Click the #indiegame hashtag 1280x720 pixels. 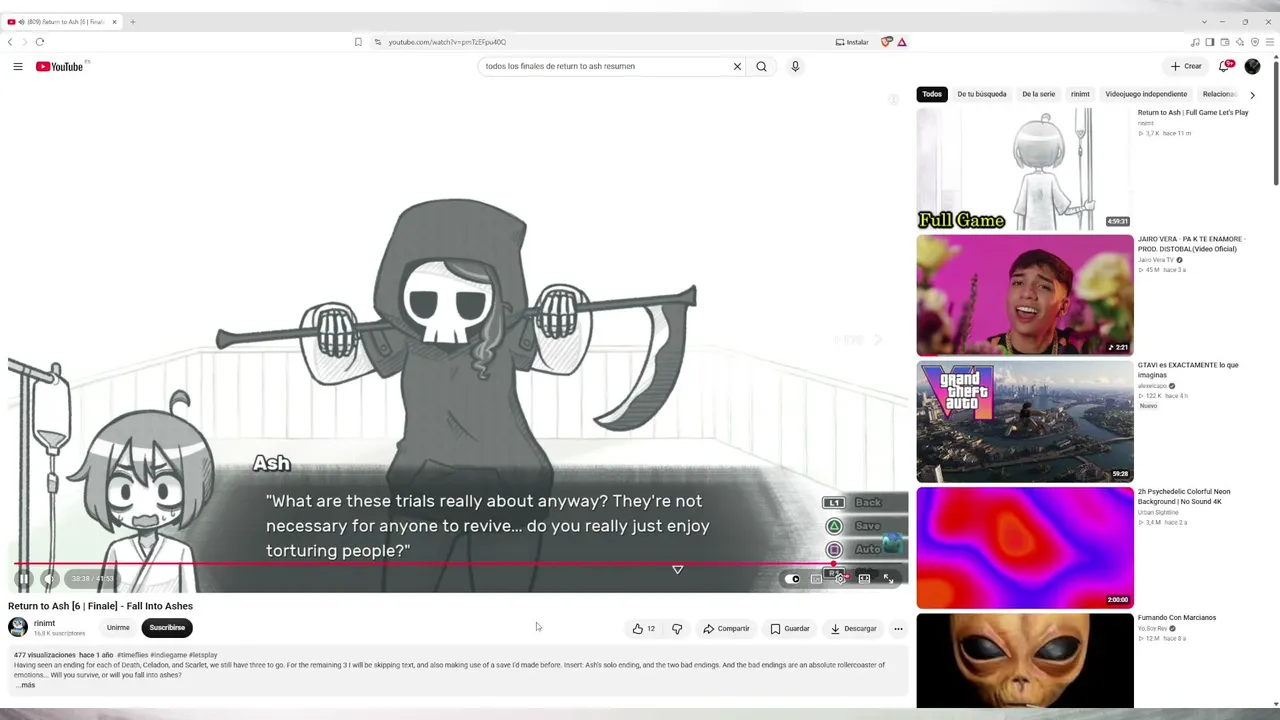pos(168,655)
